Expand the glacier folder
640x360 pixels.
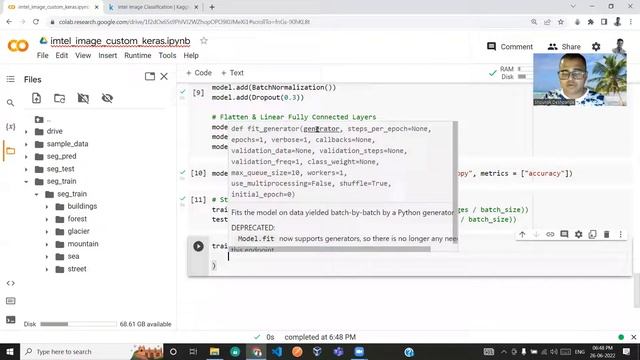pyautogui.click(x=47, y=231)
